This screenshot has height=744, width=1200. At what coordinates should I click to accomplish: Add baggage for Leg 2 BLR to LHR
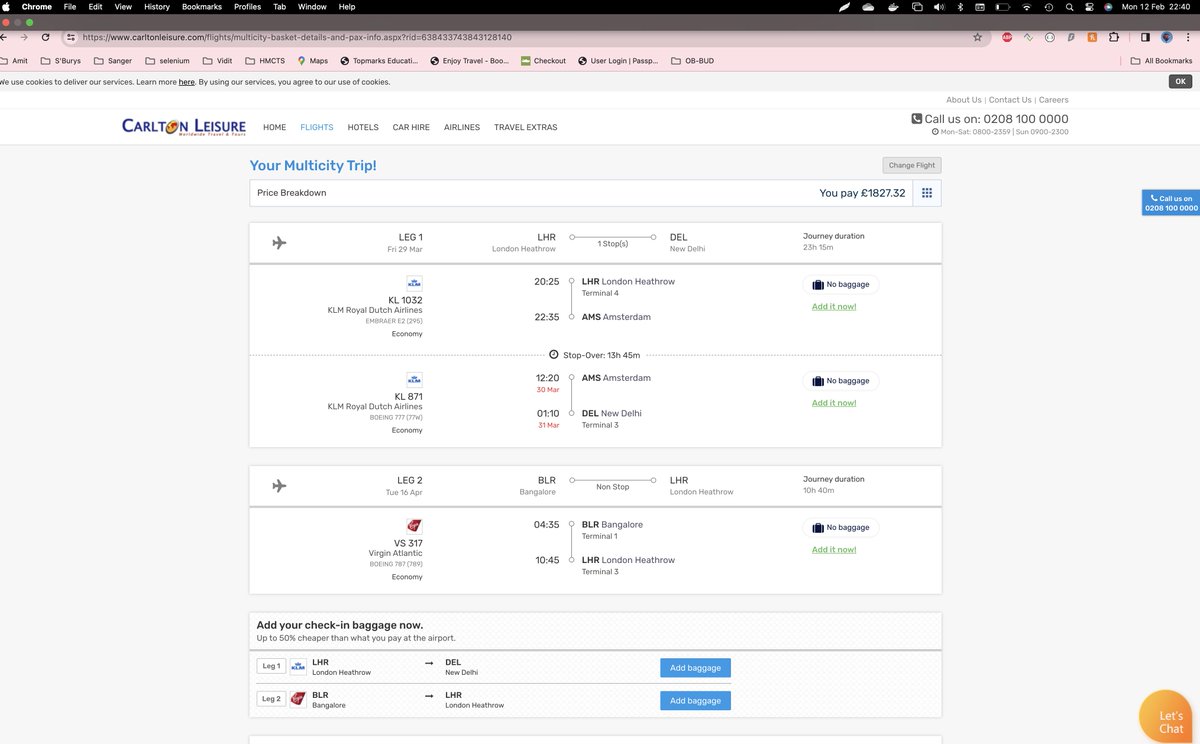pyautogui.click(x=695, y=701)
